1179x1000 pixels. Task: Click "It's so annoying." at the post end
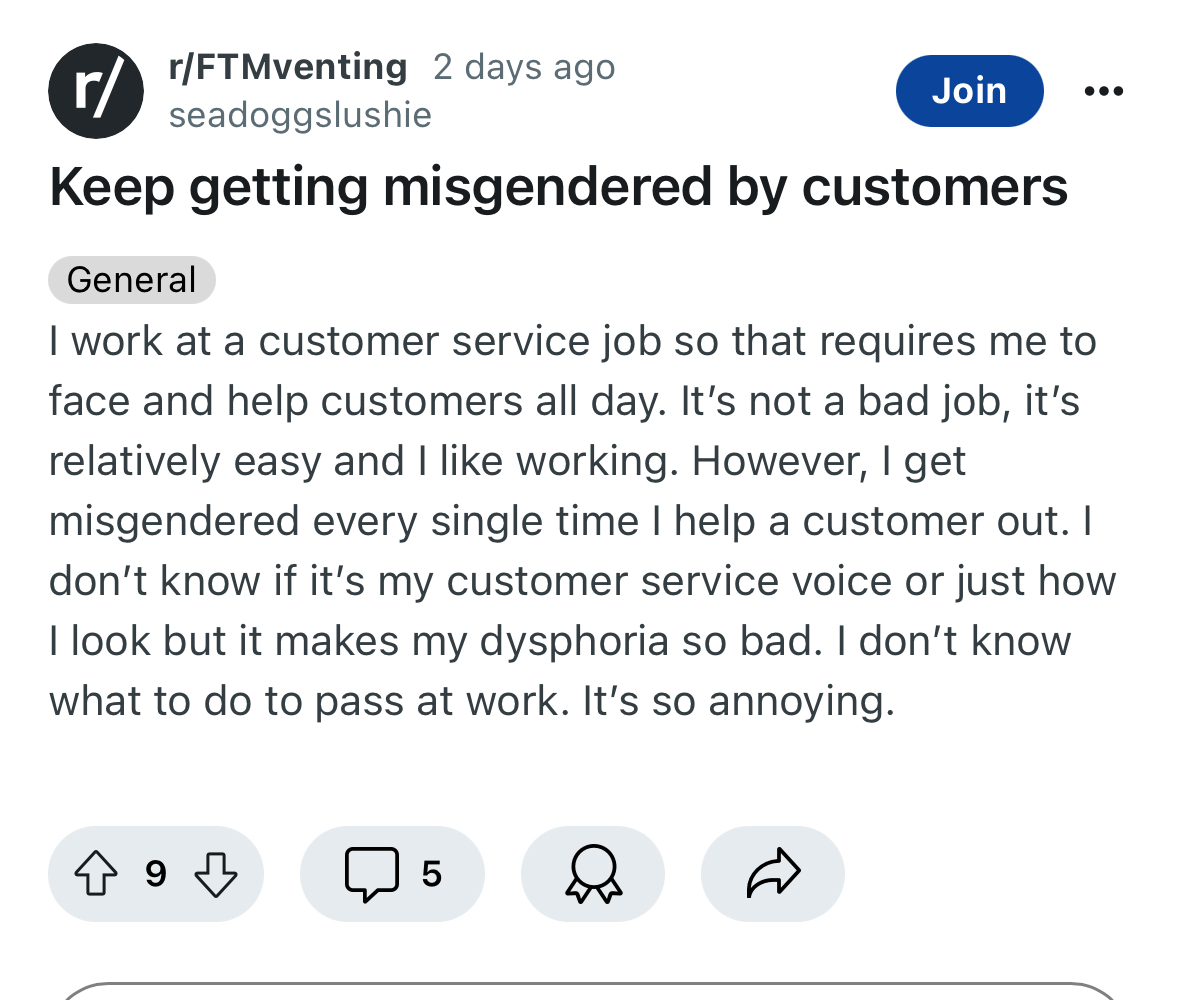[738, 702]
